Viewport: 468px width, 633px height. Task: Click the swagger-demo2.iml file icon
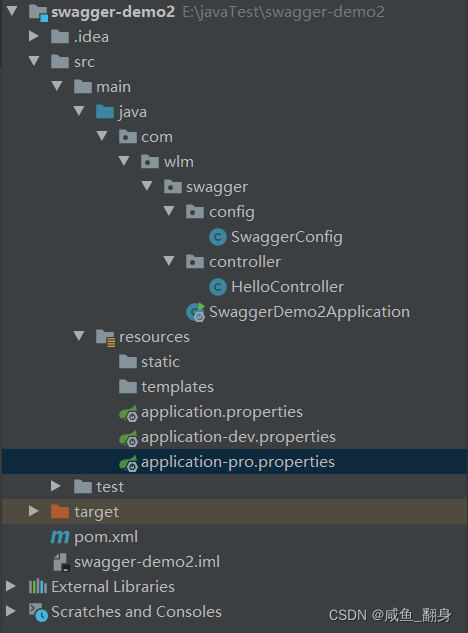coord(61,562)
